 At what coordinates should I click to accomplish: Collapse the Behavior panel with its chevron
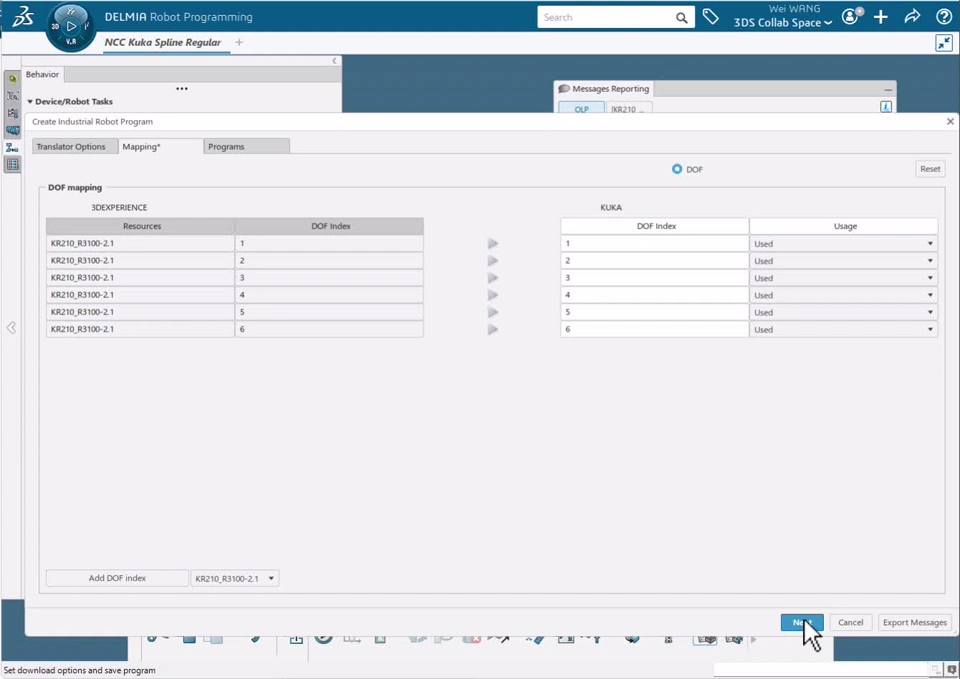coord(334,61)
